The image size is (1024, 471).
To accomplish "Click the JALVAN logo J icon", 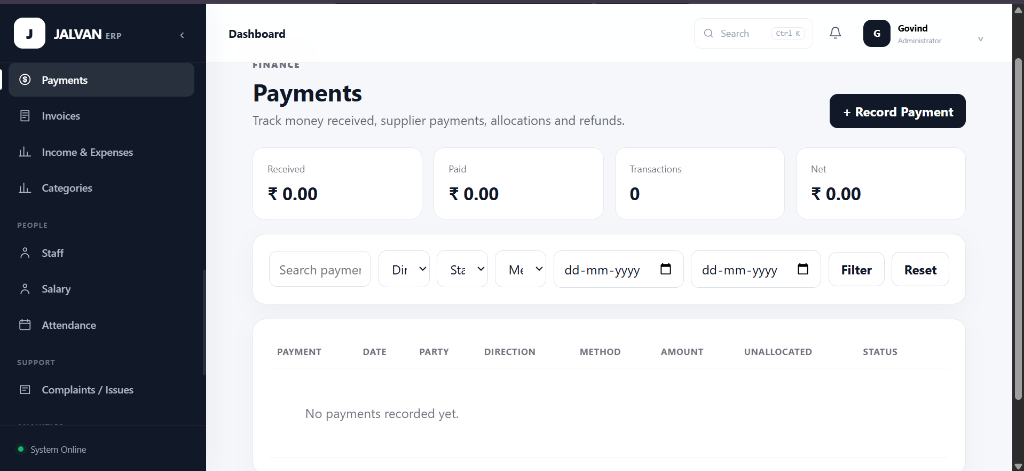I will pos(29,33).
